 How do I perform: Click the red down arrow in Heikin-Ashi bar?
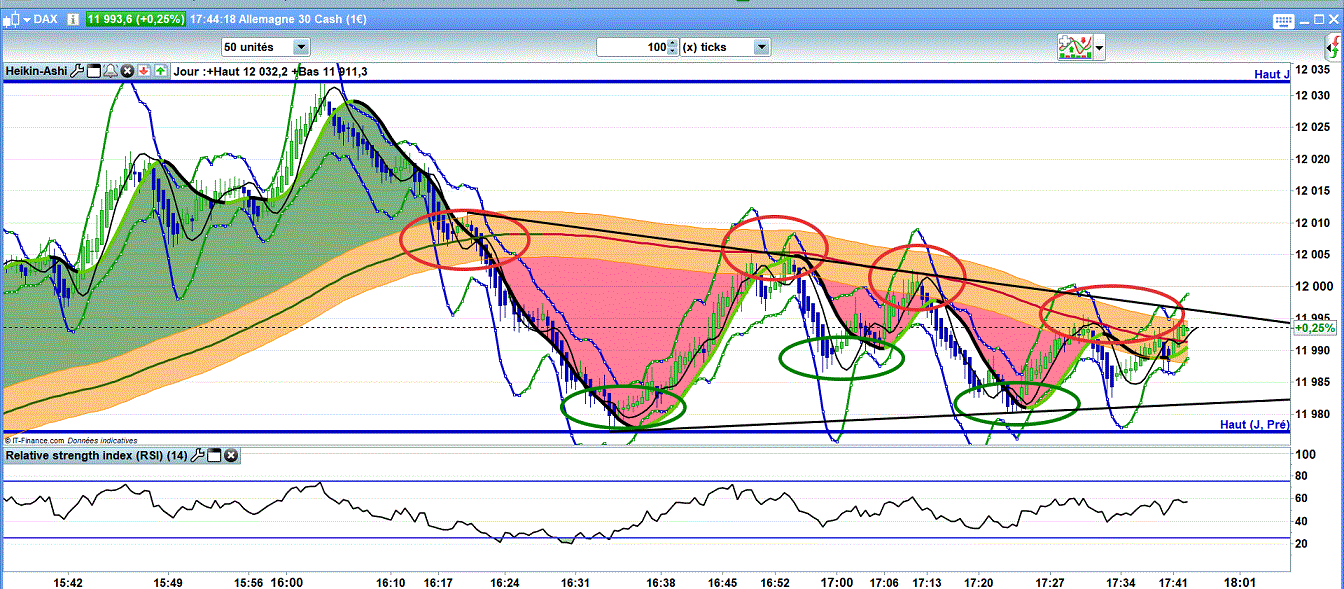[x=144, y=71]
